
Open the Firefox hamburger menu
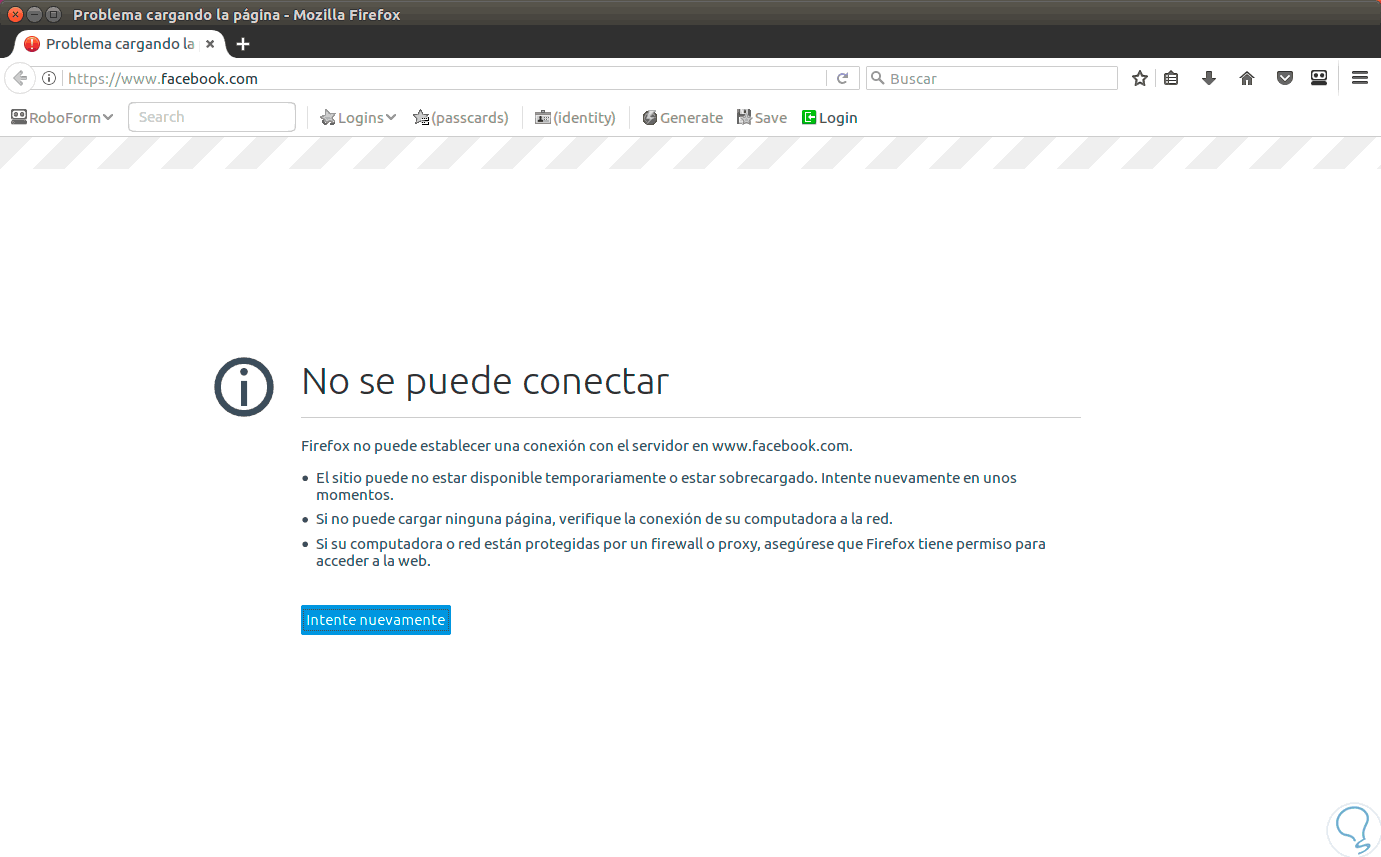tap(1360, 78)
